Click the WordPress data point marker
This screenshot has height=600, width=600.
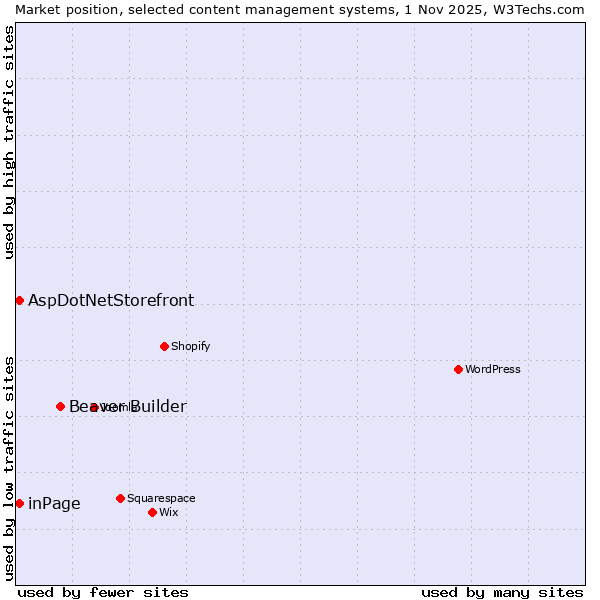click(458, 369)
